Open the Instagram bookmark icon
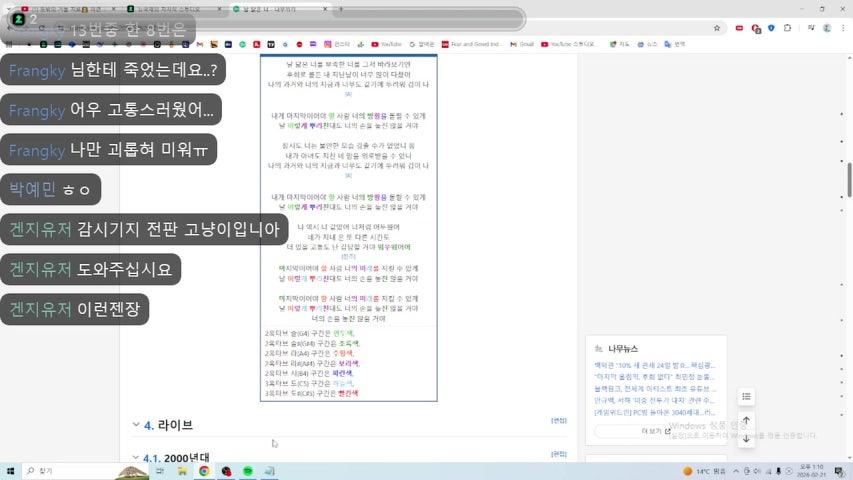 coord(327,44)
